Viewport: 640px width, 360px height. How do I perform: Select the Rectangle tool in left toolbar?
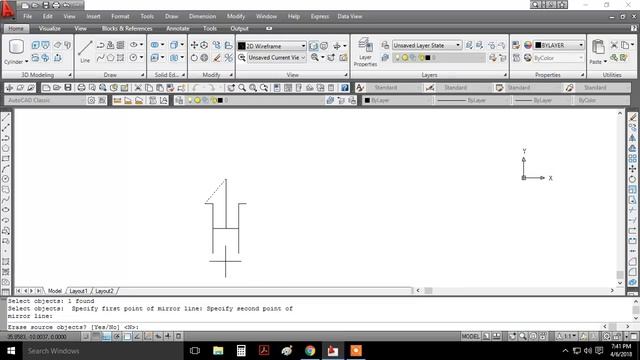[x=6, y=159]
